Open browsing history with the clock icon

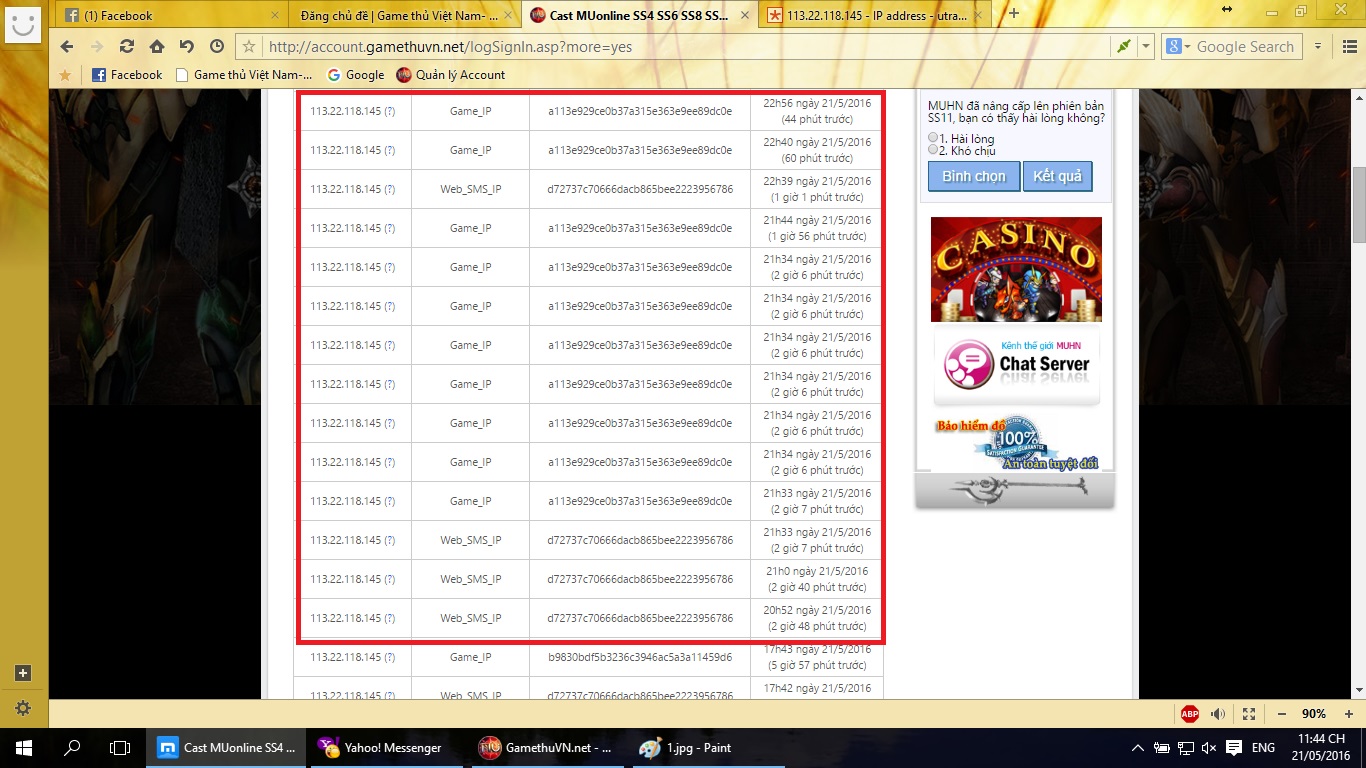pos(217,47)
